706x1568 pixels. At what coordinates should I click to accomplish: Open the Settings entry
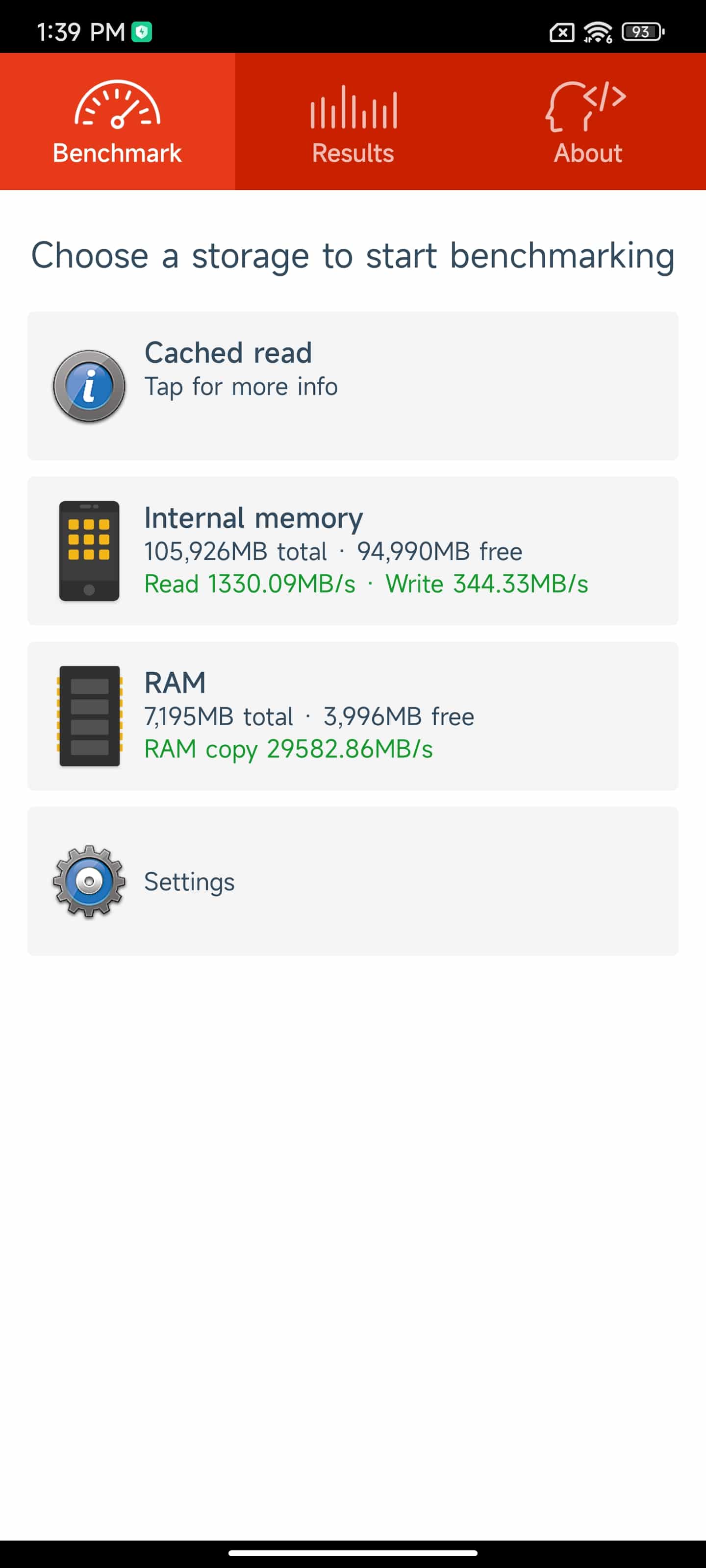(353, 882)
